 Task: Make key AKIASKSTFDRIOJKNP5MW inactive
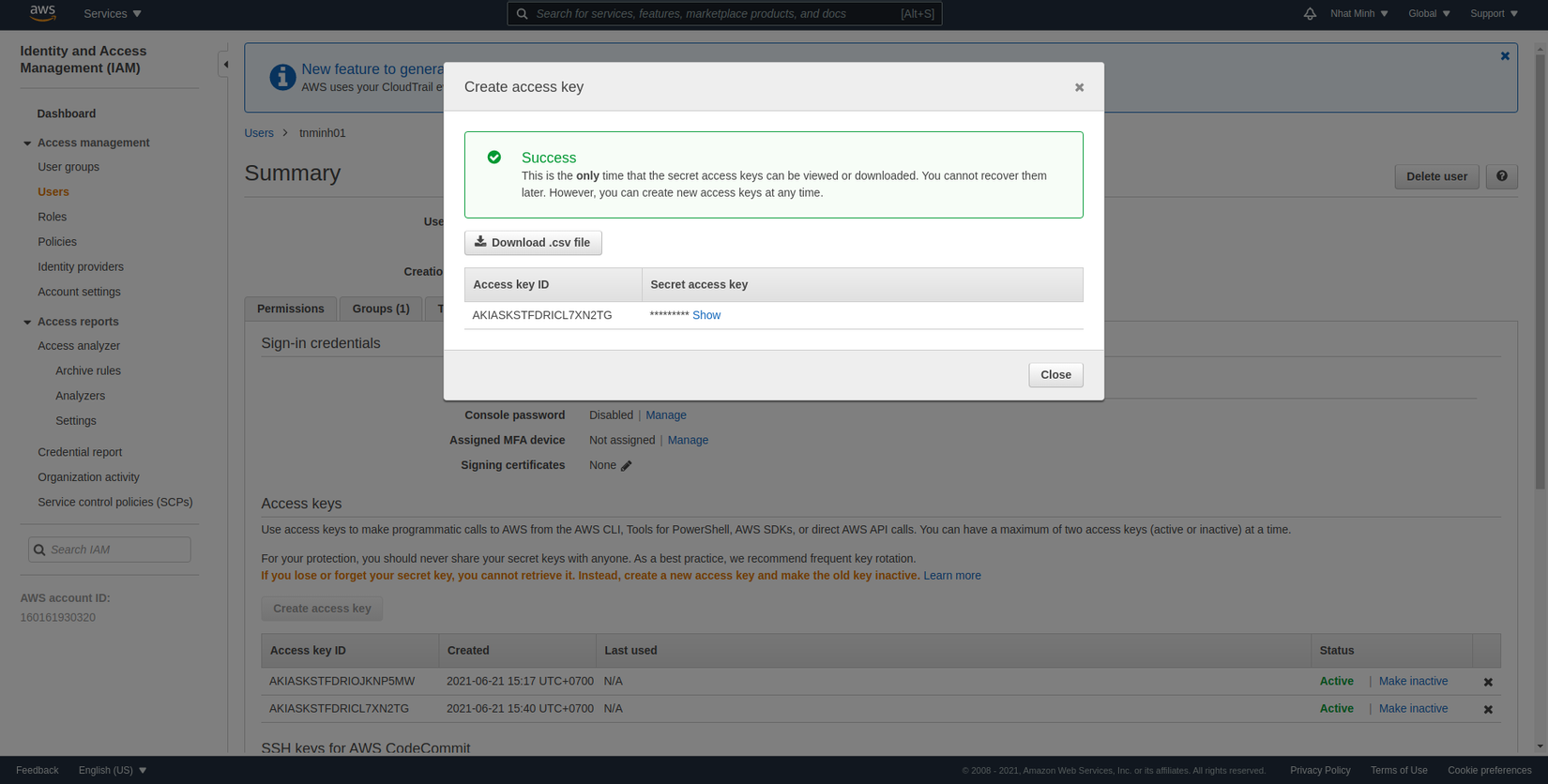[x=1413, y=681]
